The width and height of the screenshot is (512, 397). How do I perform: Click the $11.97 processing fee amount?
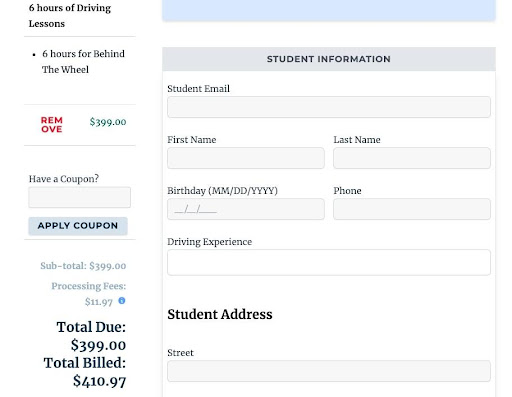(x=99, y=302)
